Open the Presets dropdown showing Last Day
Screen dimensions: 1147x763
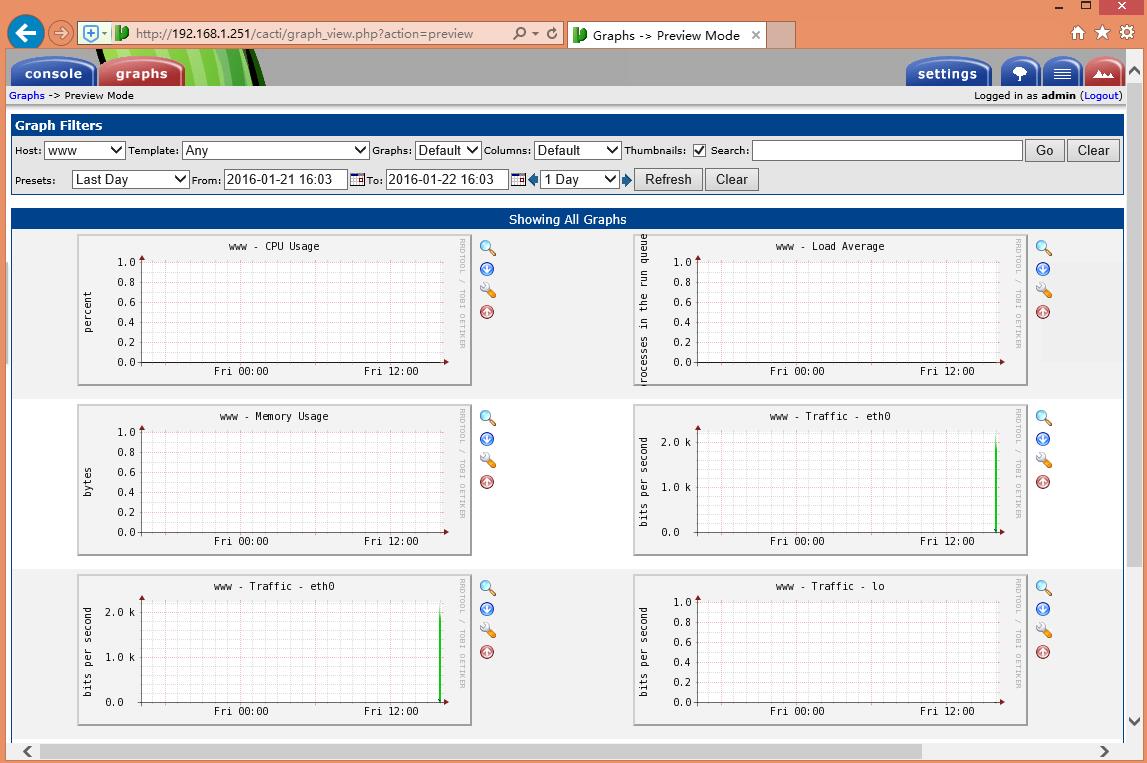(x=131, y=179)
